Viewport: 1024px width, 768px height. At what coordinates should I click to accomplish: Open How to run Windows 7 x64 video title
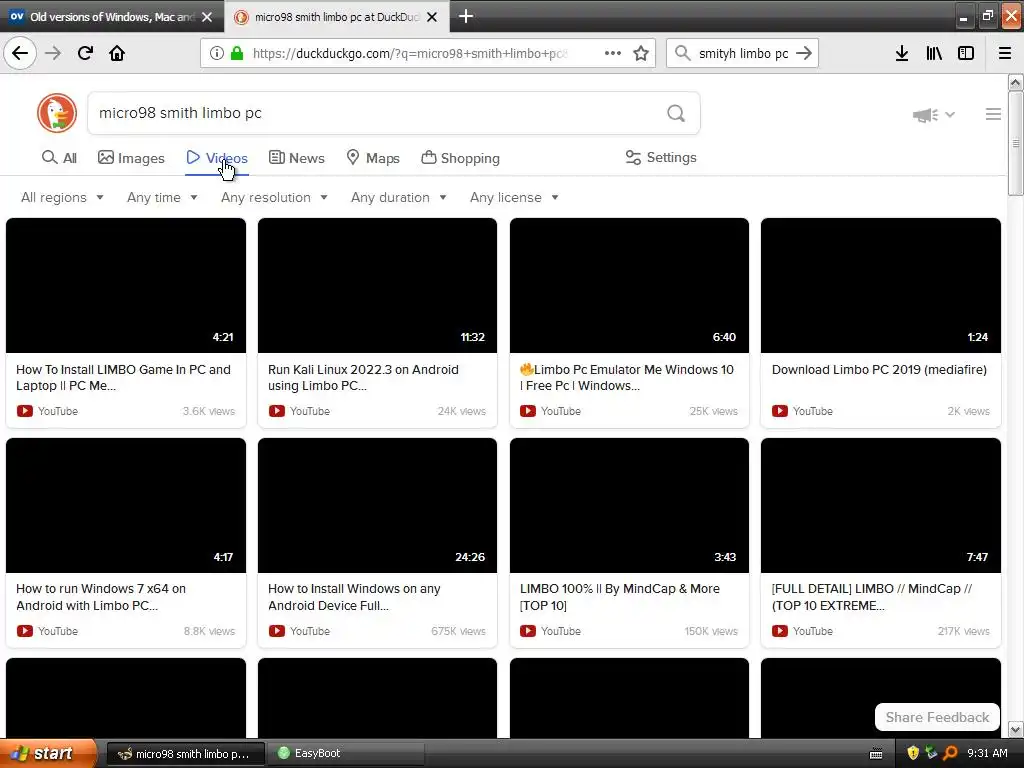(101, 597)
